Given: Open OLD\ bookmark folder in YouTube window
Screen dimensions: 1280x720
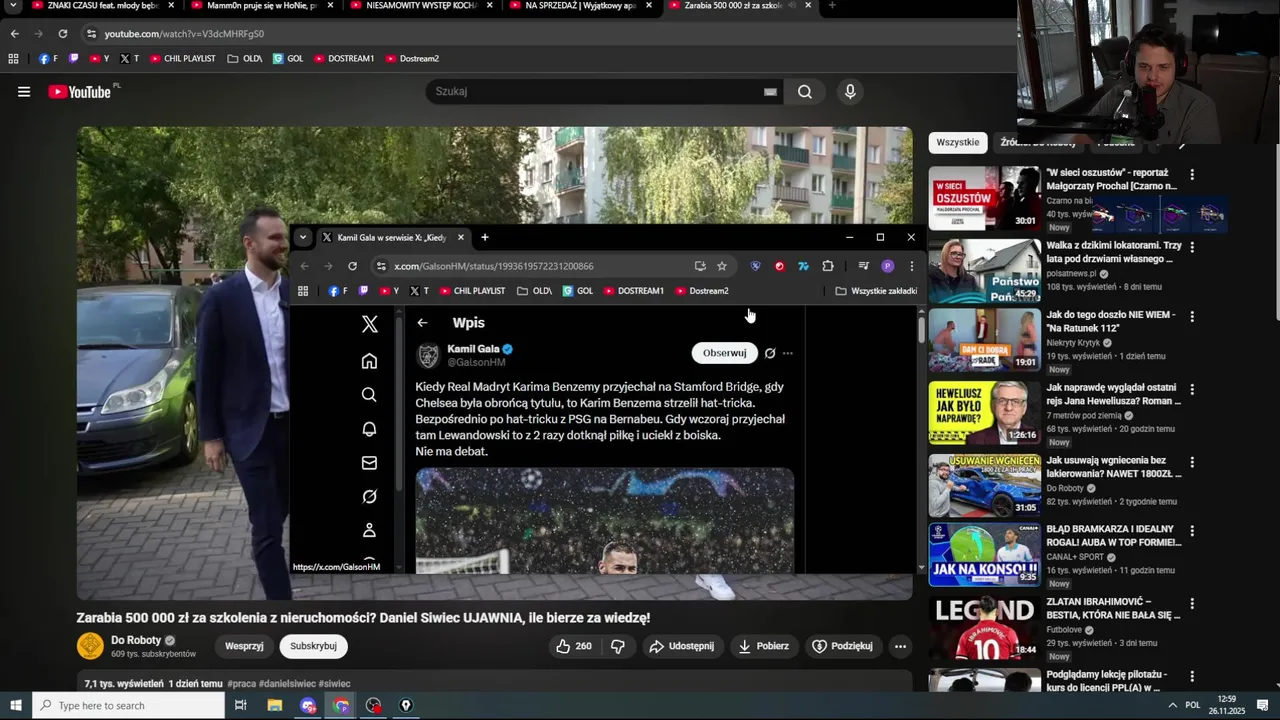Looking at the screenshot, I should [244, 59].
